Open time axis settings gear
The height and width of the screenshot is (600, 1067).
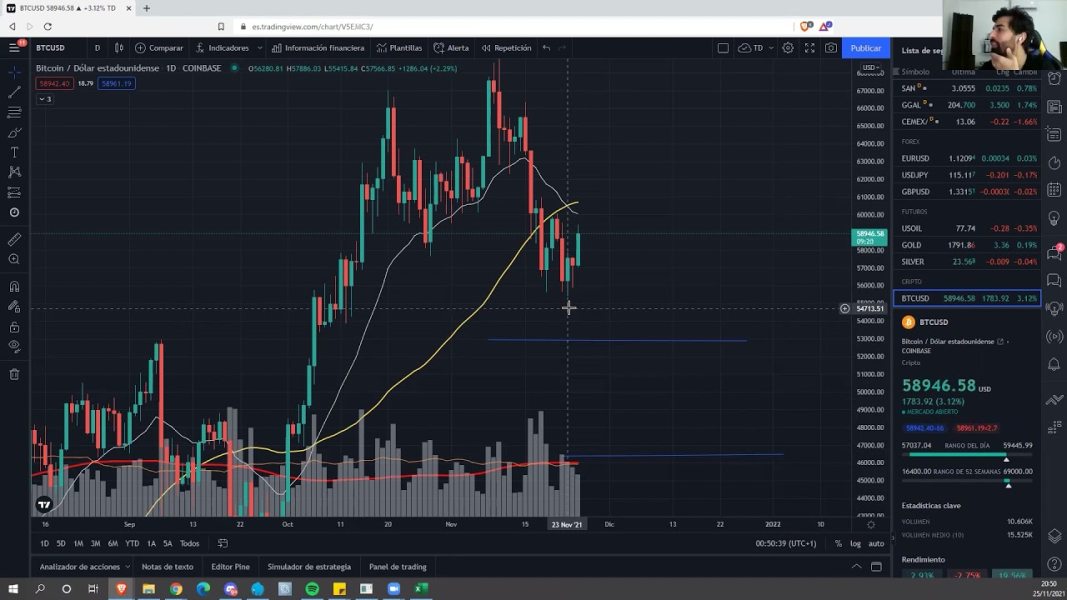[870, 524]
